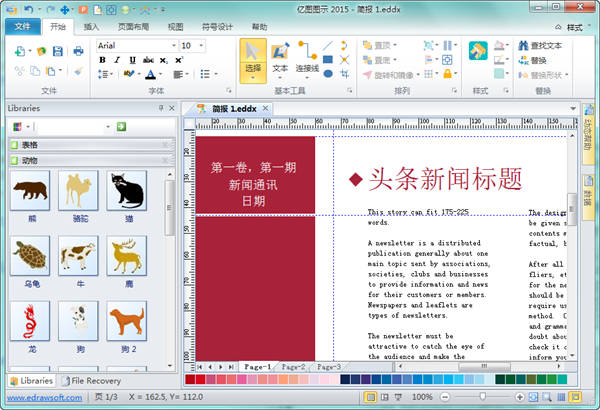Toggle superscript formatting
The width and height of the screenshot is (600, 410).
(179, 60)
